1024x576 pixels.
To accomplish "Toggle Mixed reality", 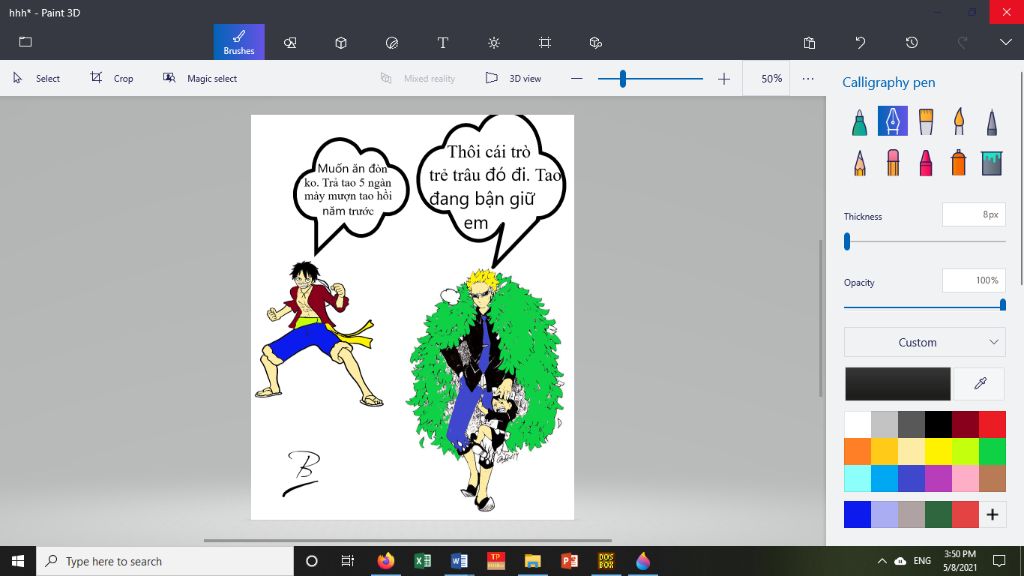I will [418, 78].
